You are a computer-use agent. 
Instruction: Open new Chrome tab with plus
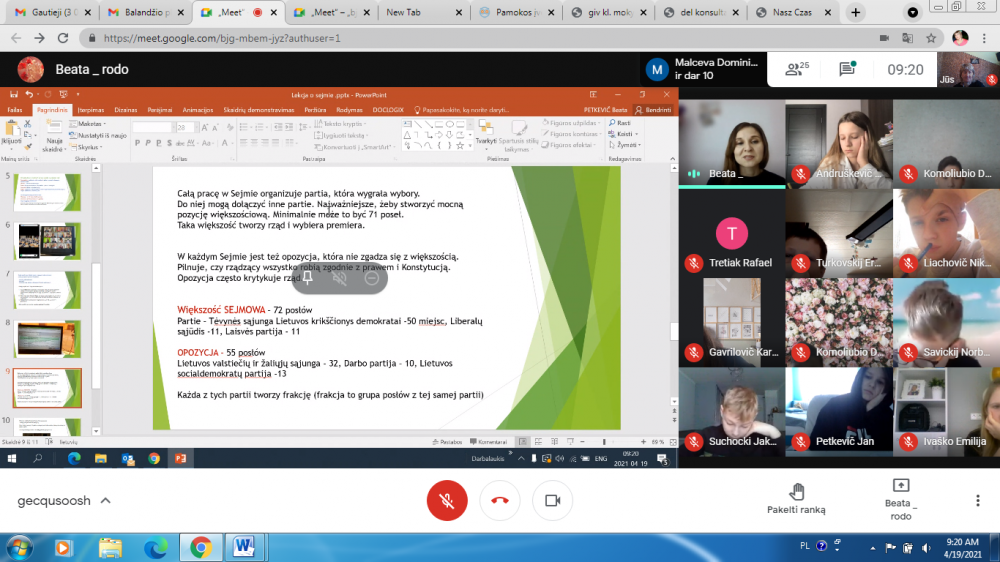pos(856,12)
